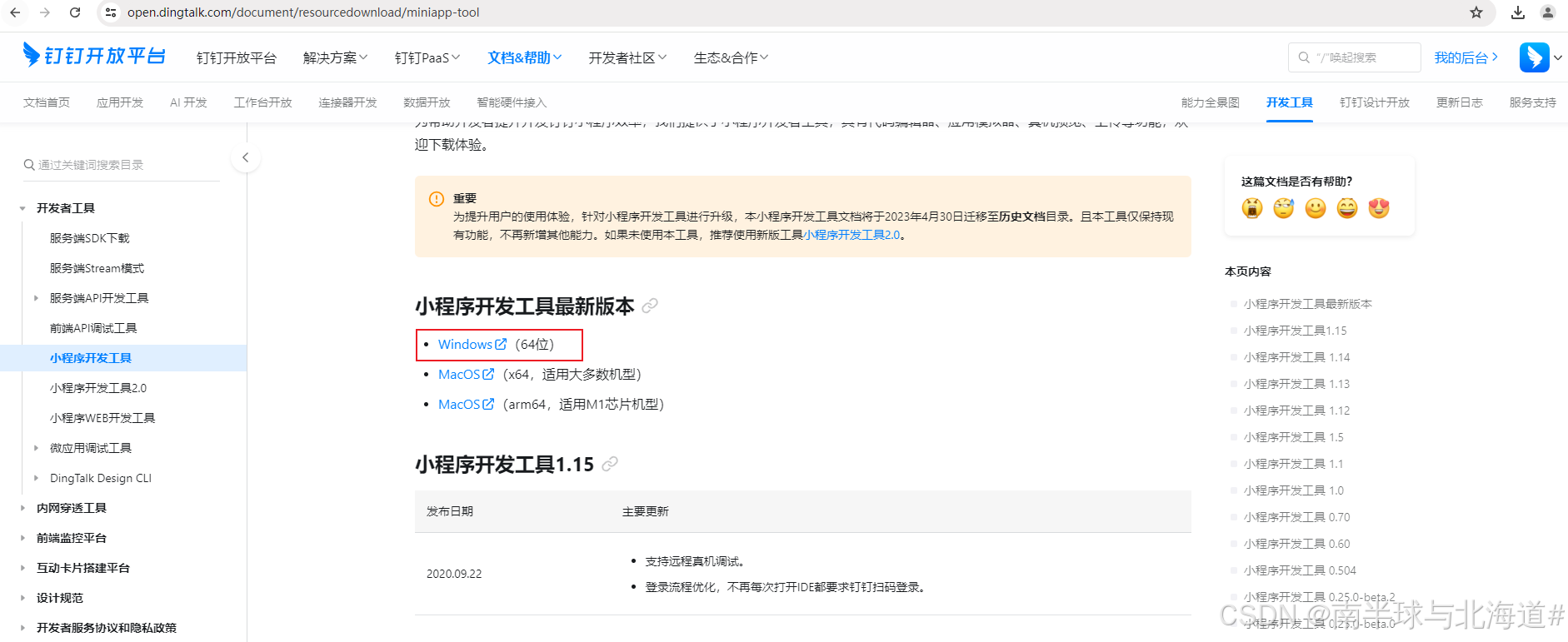
Task: Bookmark this page with the star icon
Action: point(1476,12)
